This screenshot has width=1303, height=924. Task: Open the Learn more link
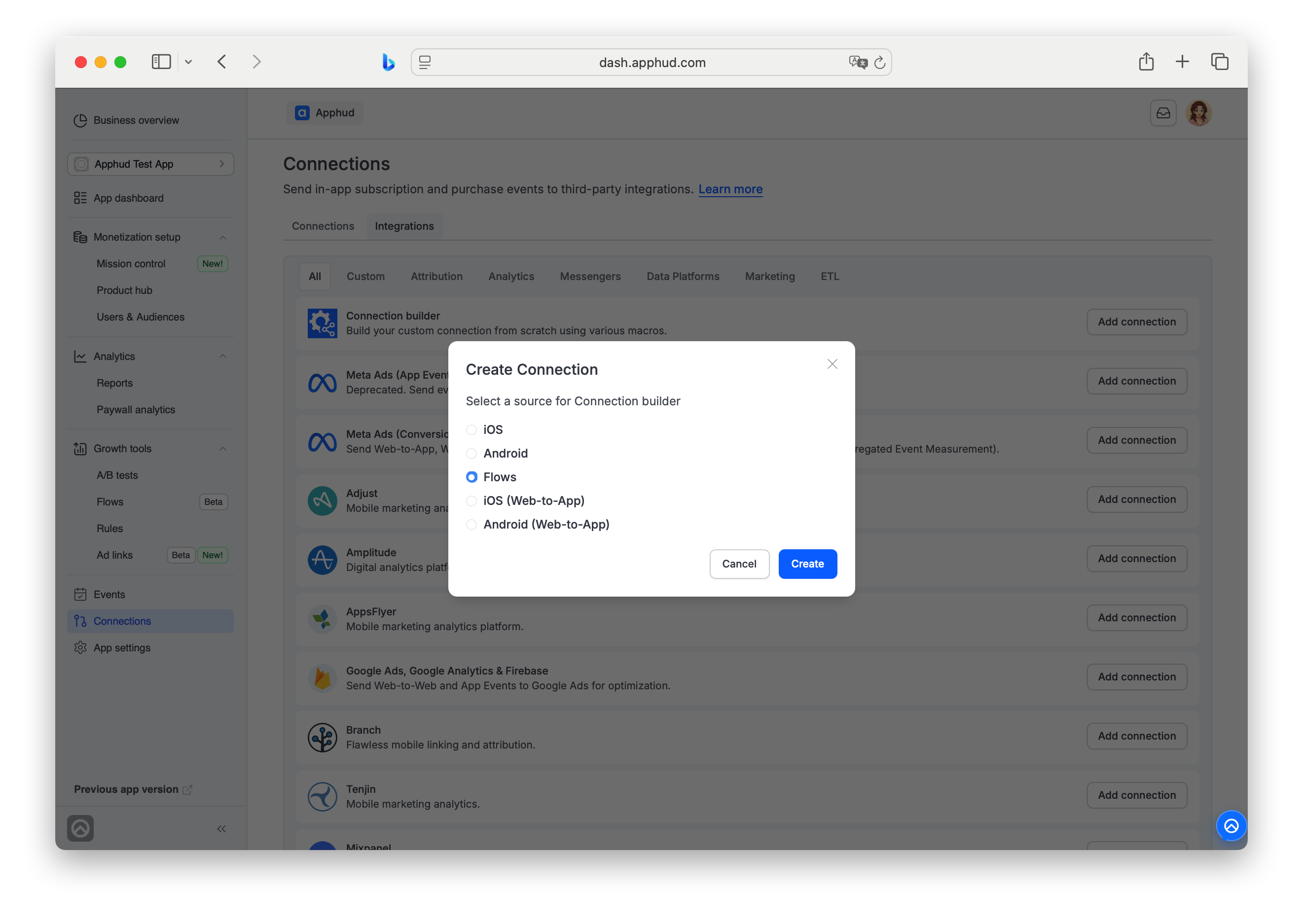[730, 189]
